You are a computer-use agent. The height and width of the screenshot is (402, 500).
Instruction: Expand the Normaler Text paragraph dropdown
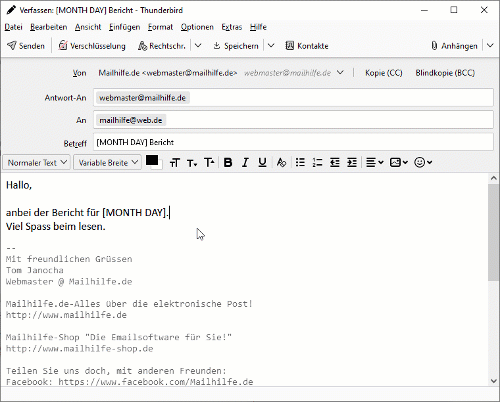tap(37, 163)
